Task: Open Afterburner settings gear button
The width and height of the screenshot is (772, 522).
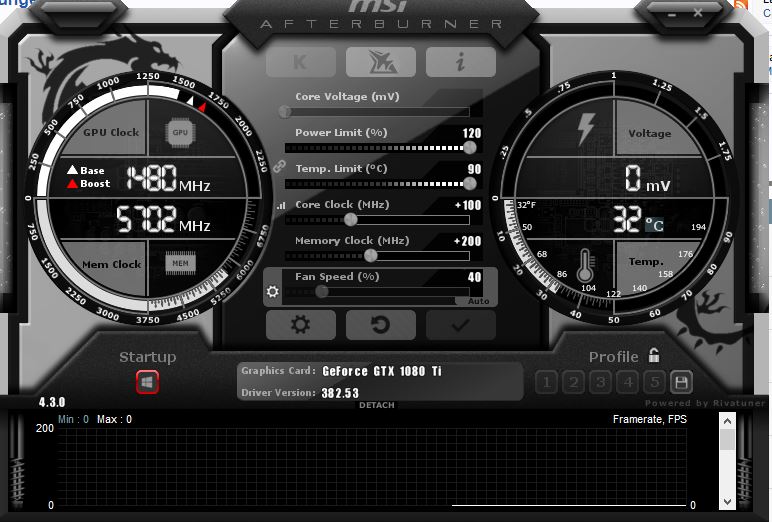Action: coord(301,325)
